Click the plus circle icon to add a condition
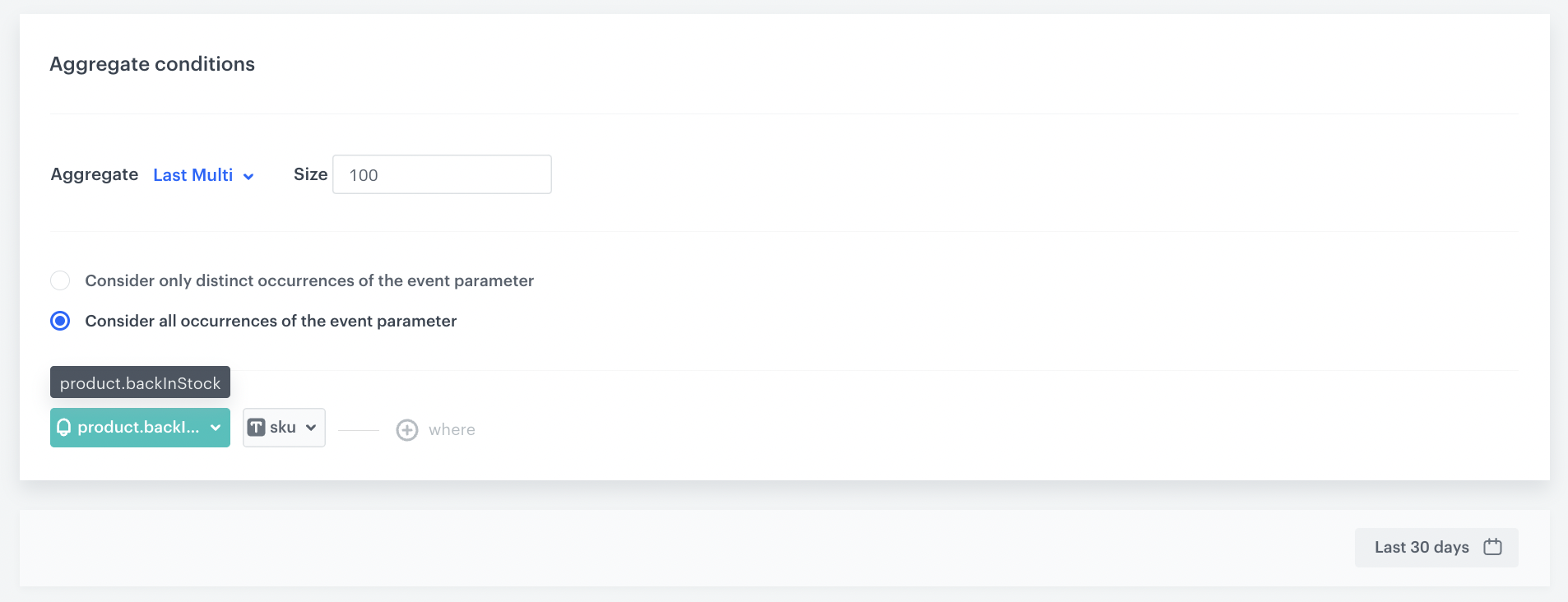This screenshot has width=1568, height=602. click(x=407, y=430)
